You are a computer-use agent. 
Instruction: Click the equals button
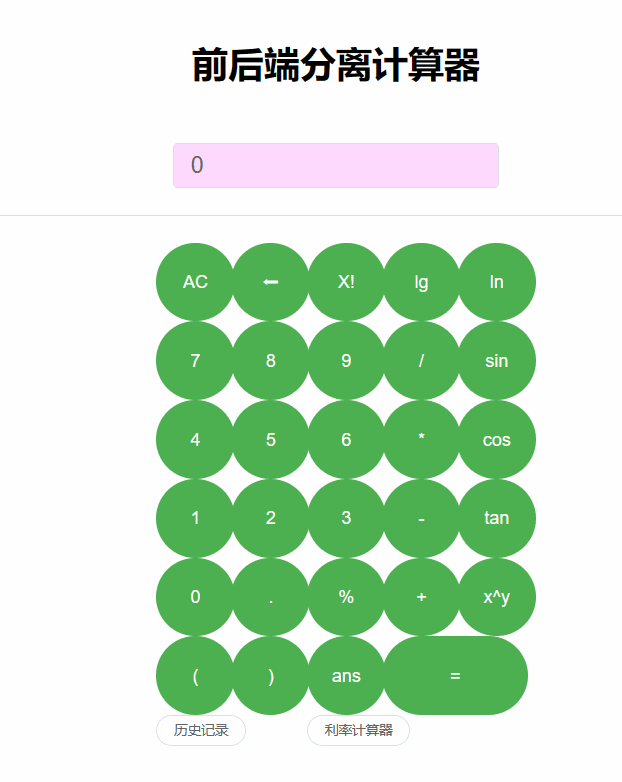[455, 675]
